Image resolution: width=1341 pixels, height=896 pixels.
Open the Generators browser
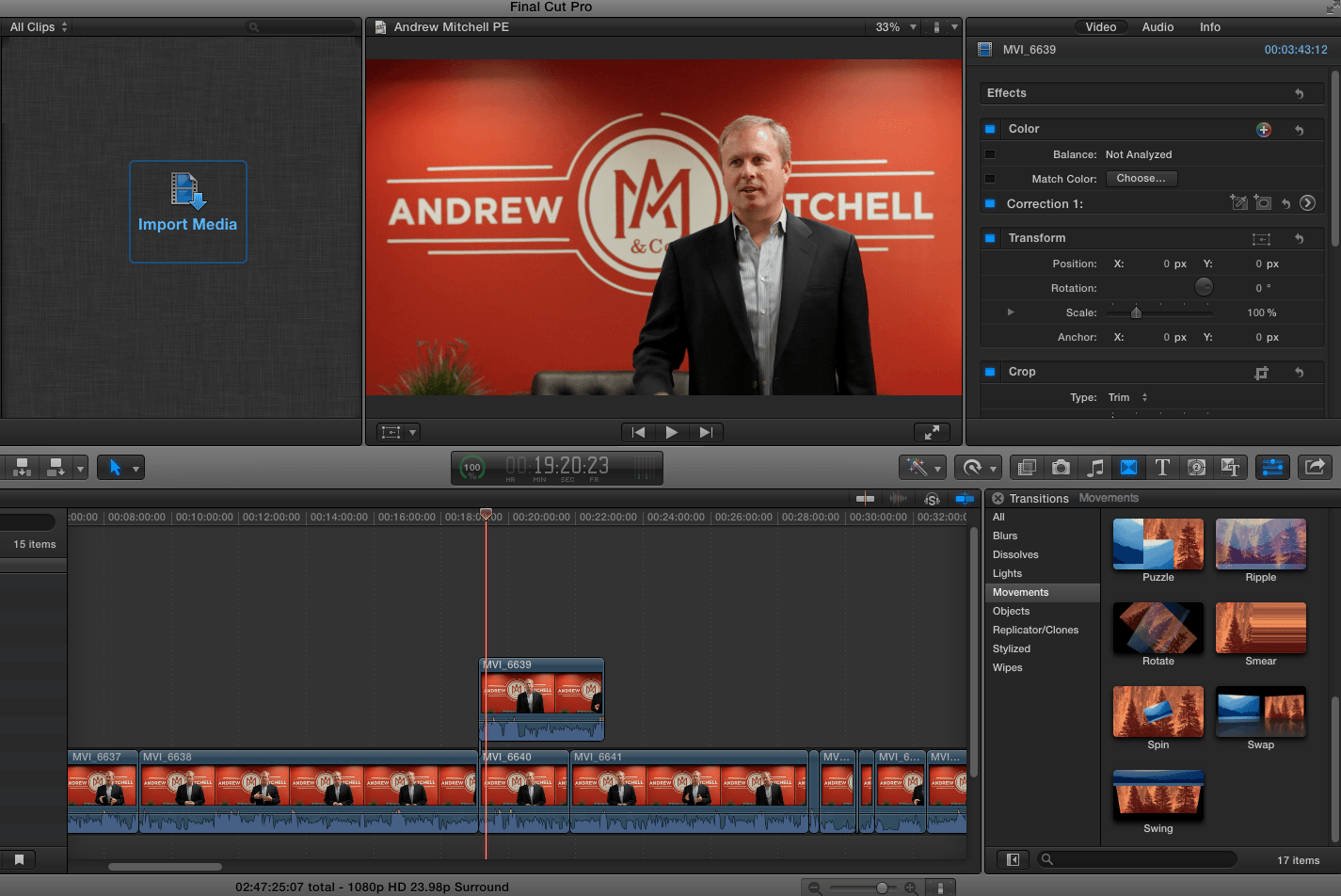click(1196, 467)
